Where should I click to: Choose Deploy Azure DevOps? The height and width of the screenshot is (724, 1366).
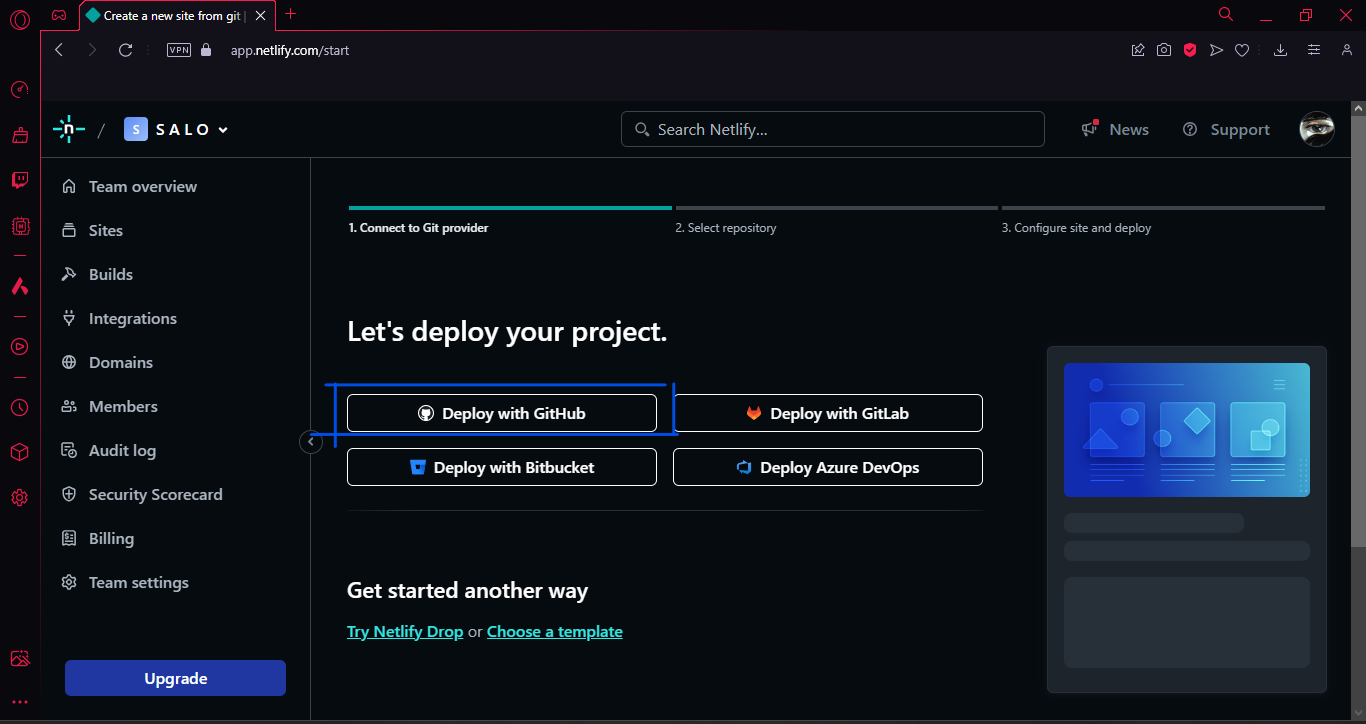(828, 467)
